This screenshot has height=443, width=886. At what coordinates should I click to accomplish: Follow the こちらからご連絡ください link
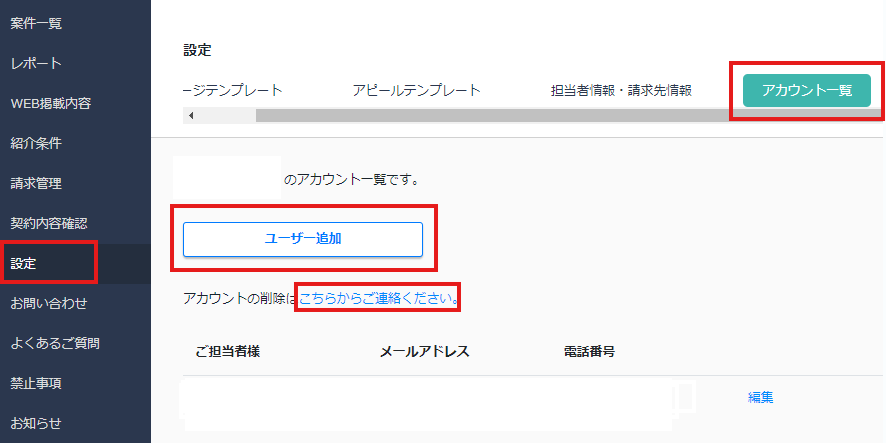[x=379, y=298]
